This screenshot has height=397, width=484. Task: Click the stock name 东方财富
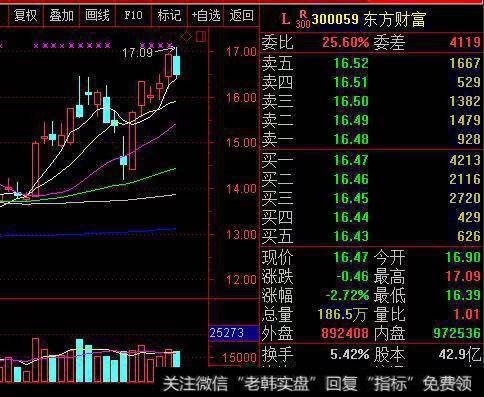tap(395, 20)
